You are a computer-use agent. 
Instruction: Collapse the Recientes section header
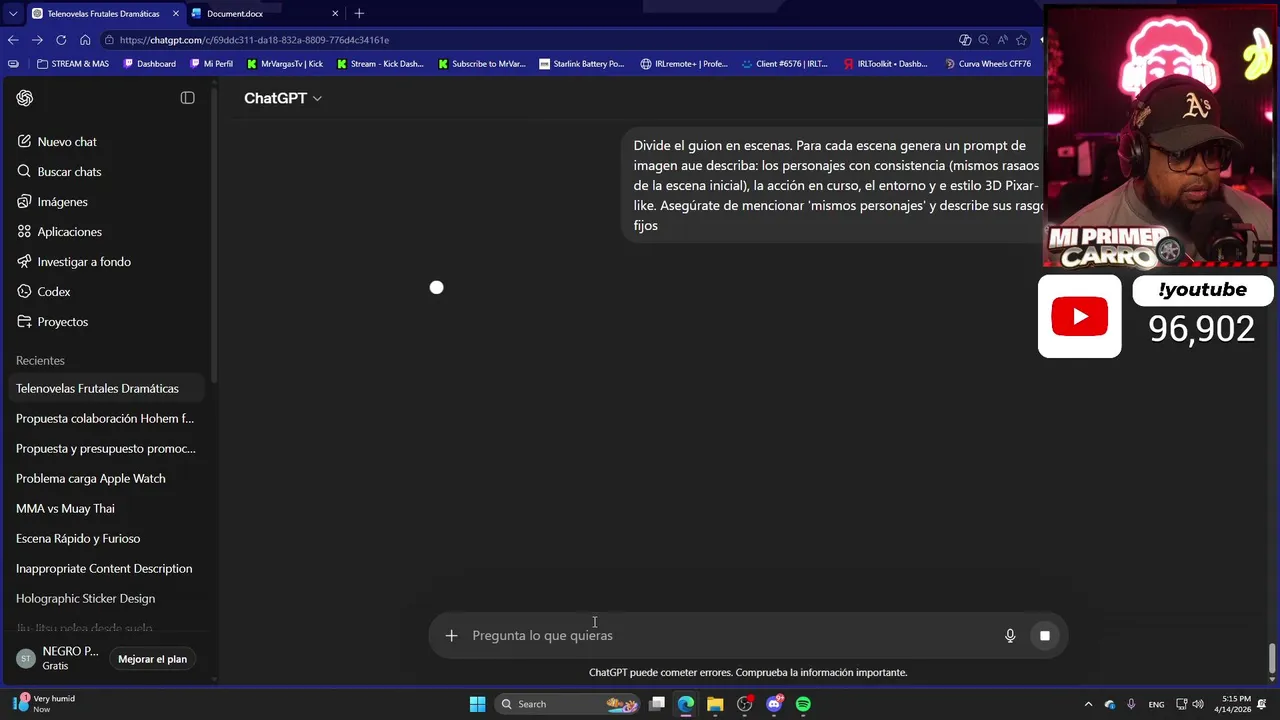(x=40, y=360)
